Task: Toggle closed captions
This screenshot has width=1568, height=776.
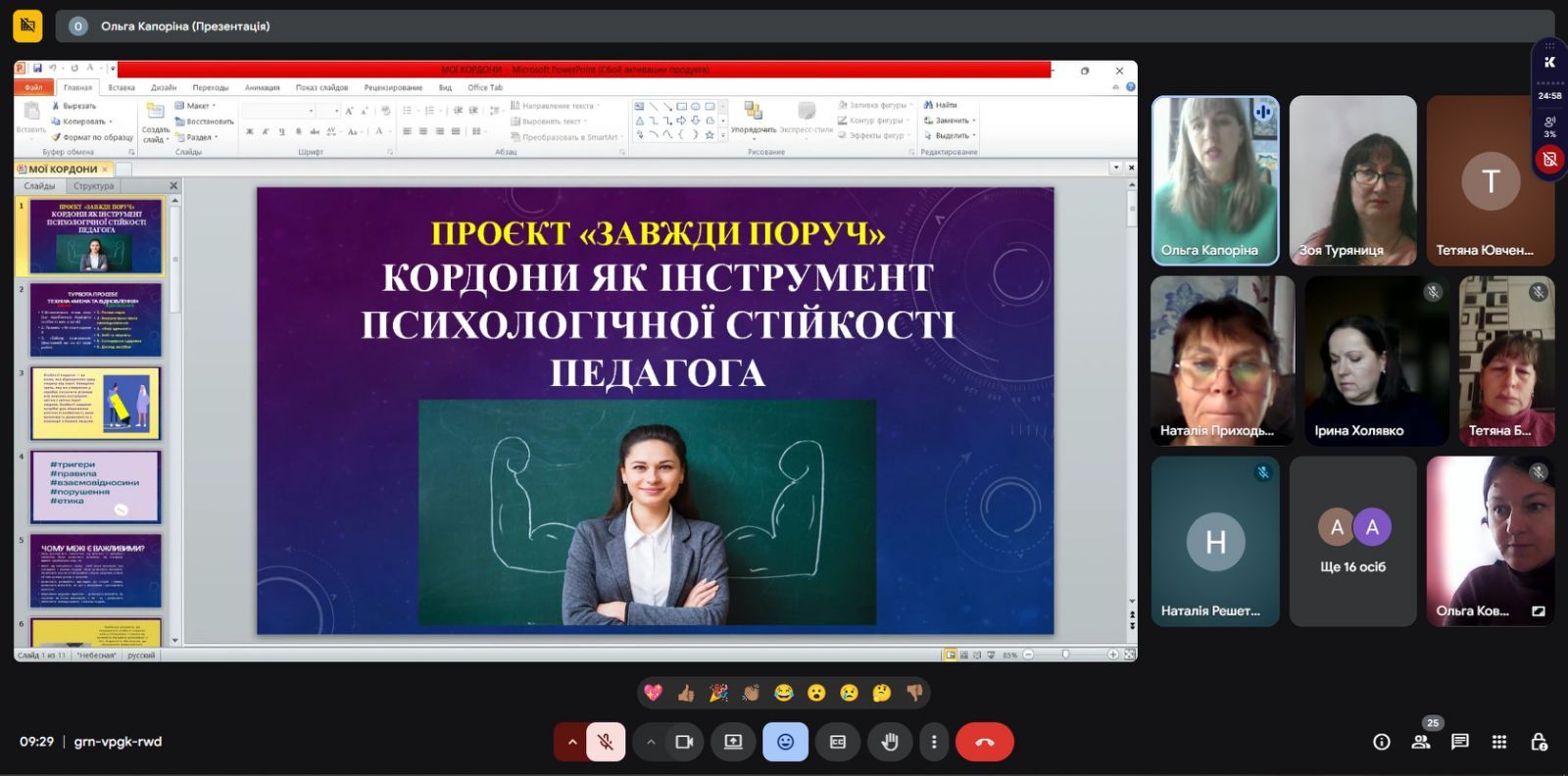Action: pos(838,742)
